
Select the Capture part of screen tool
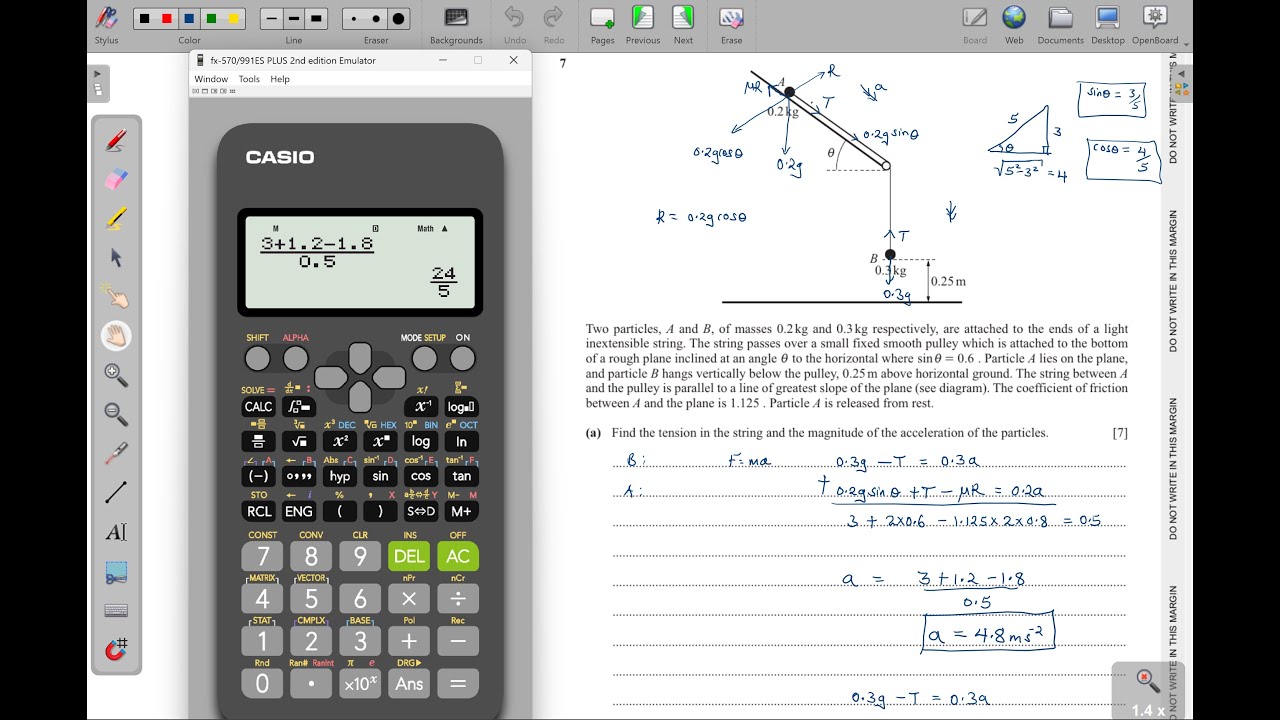[x=116, y=572]
